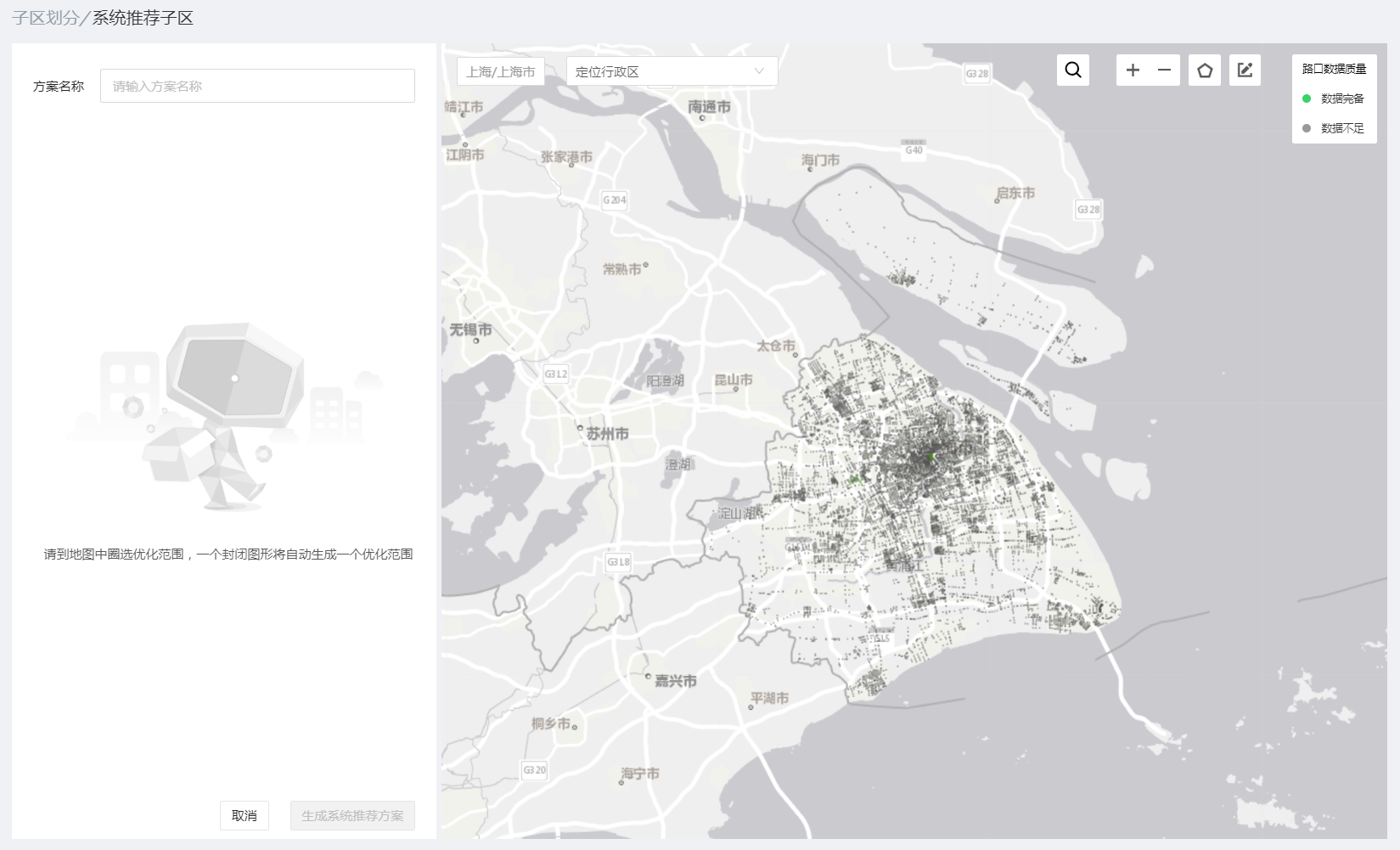The height and width of the screenshot is (850, 1400).
Task: Click the 苏州市 label on map
Action: pos(607,433)
